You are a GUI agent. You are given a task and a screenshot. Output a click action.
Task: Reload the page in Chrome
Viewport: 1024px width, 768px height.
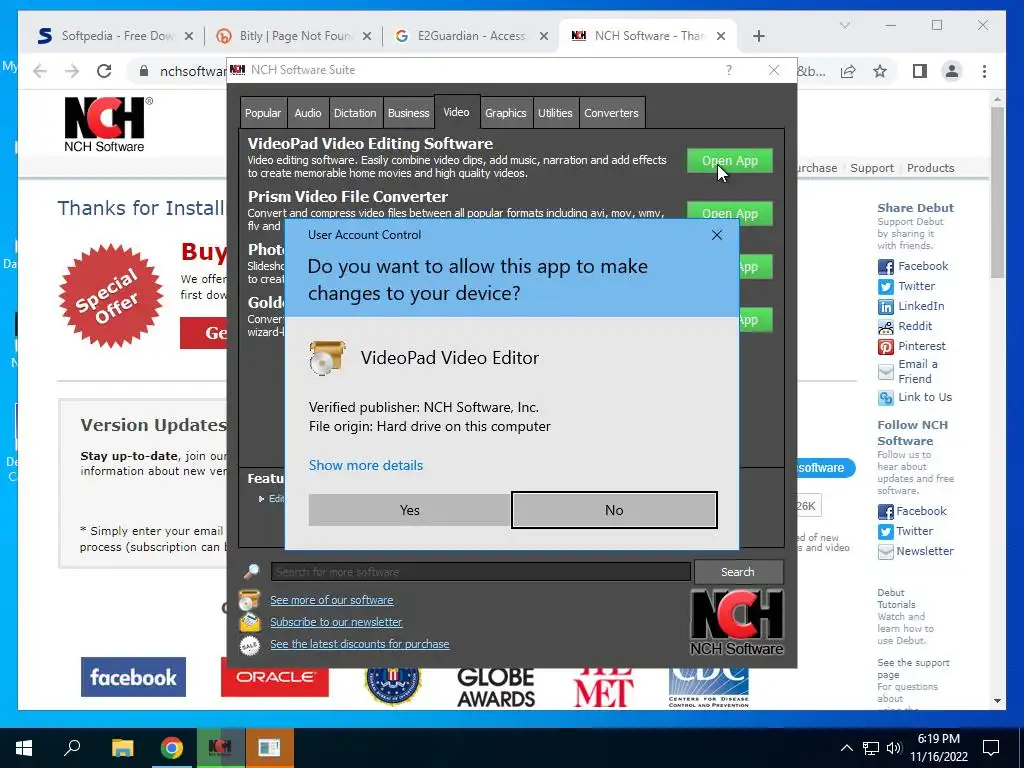click(x=104, y=71)
